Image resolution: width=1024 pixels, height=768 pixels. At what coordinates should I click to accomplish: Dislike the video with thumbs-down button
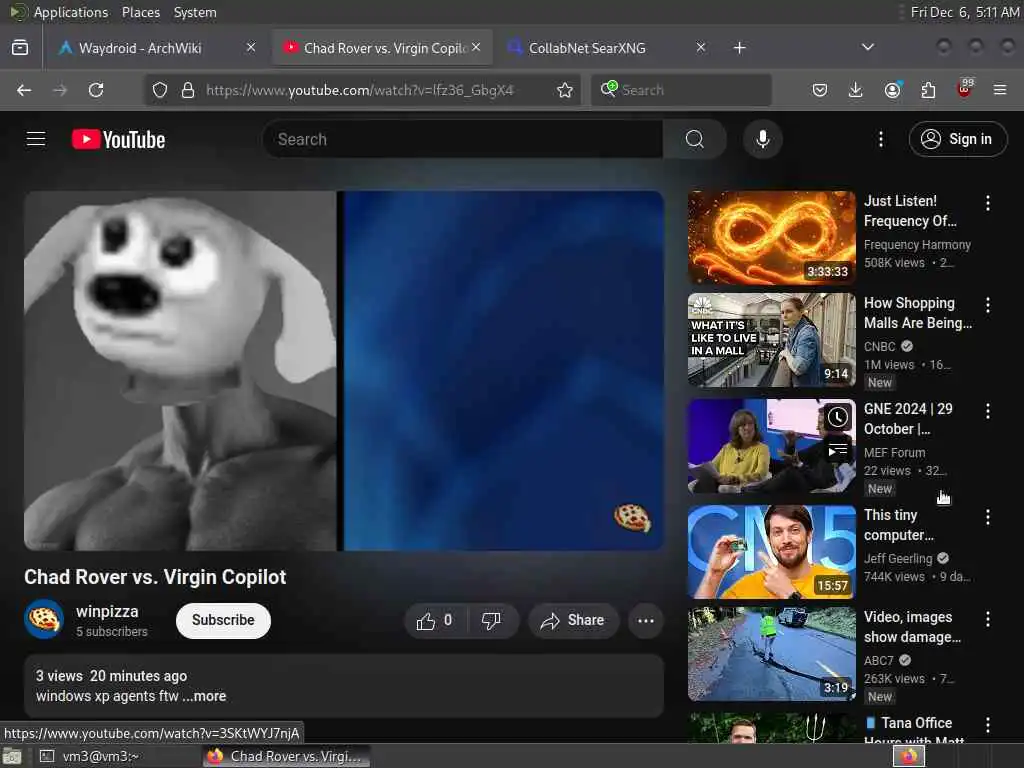492,620
